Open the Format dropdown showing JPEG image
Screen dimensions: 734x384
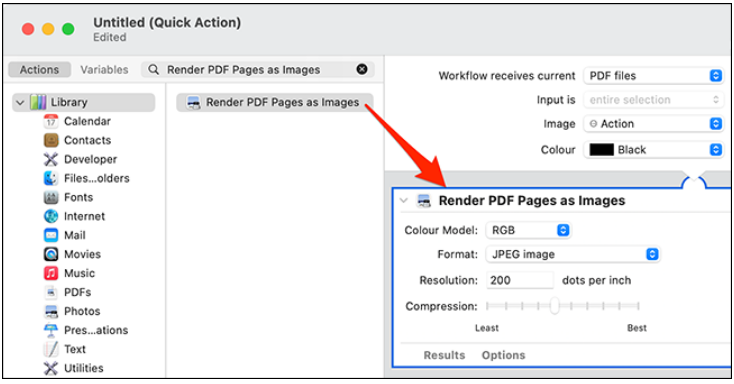(x=573, y=254)
